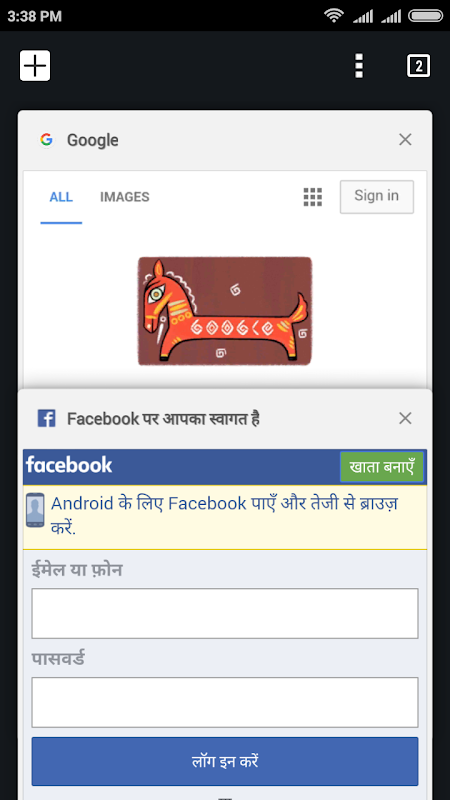Tap the tab count indicator showing 2
This screenshot has width=450, height=800.
(x=418, y=66)
